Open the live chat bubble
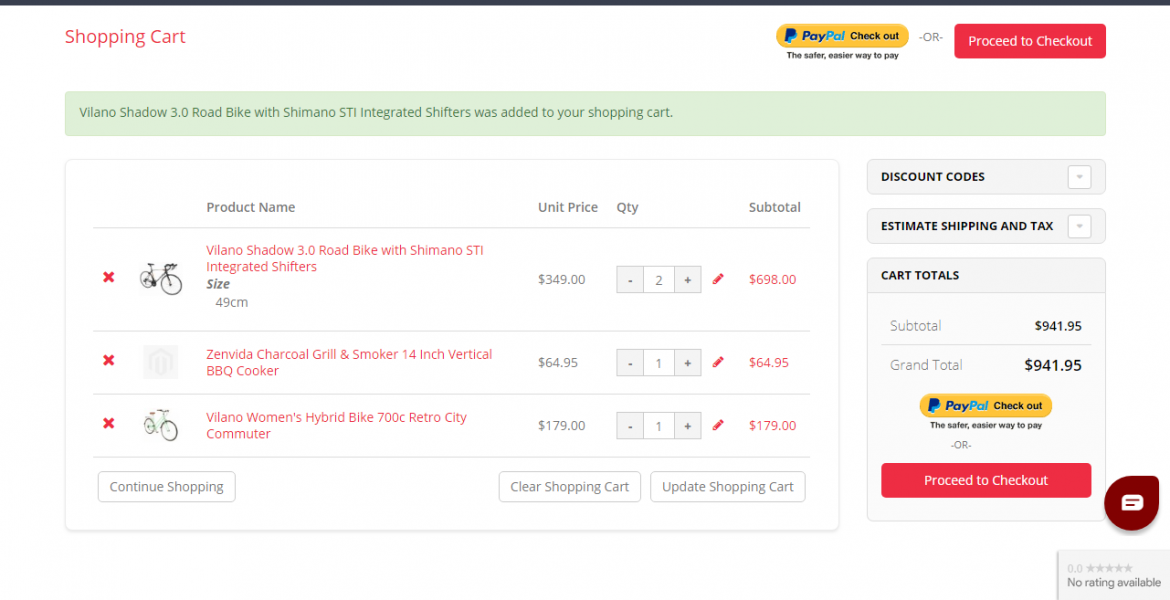 [x=1131, y=503]
